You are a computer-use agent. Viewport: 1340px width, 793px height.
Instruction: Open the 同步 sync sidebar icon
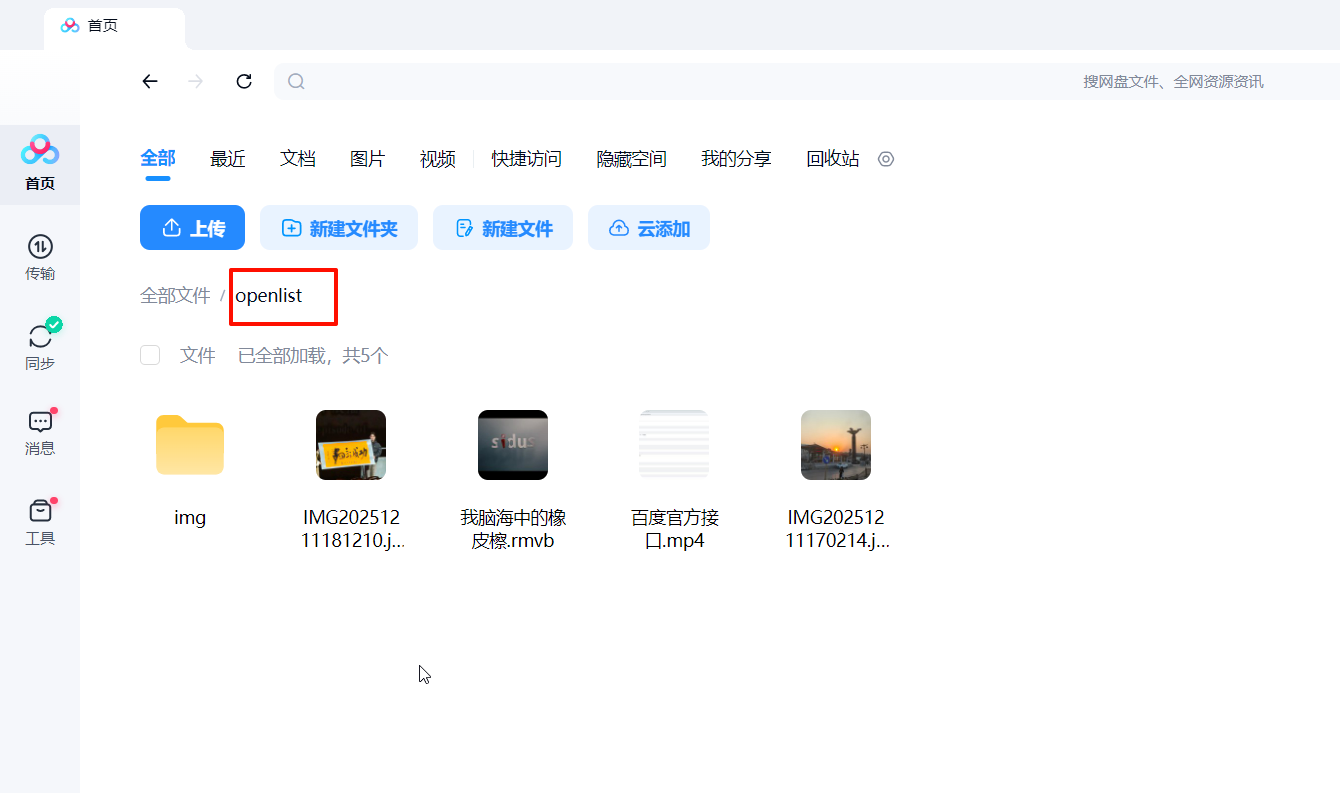coord(40,346)
